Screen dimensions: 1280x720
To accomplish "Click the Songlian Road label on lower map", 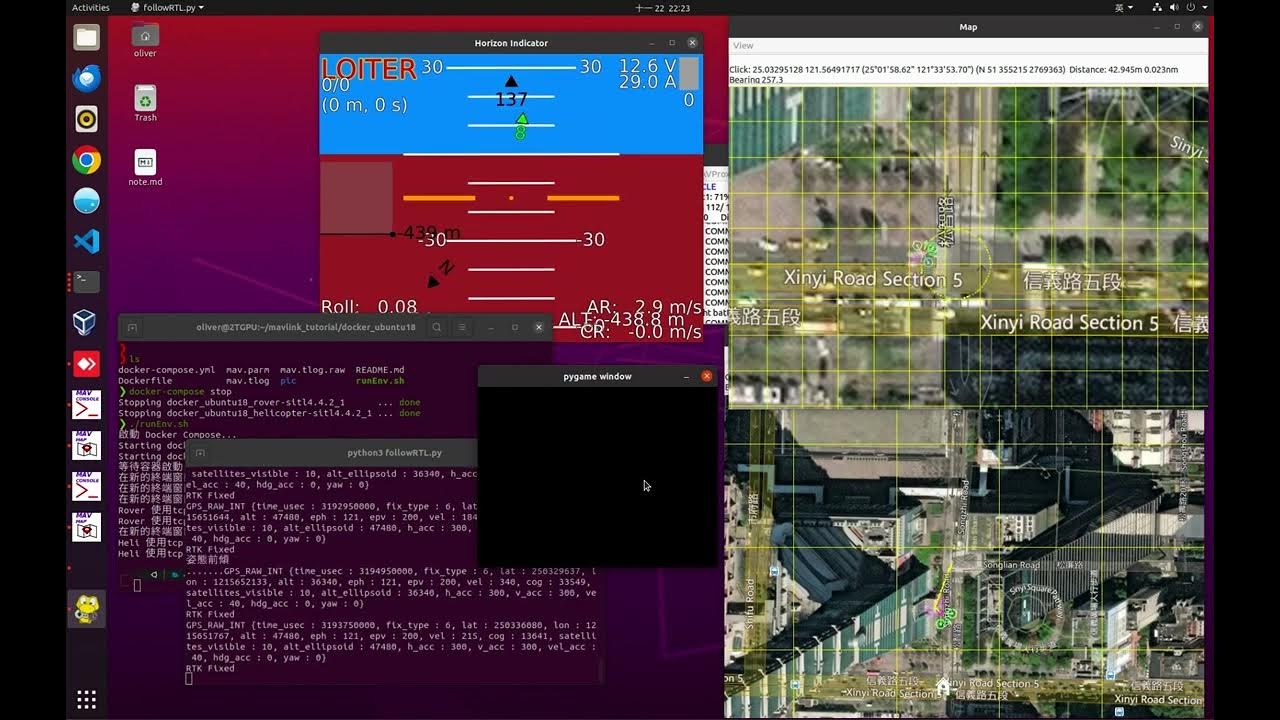I will click(x=1011, y=565).
